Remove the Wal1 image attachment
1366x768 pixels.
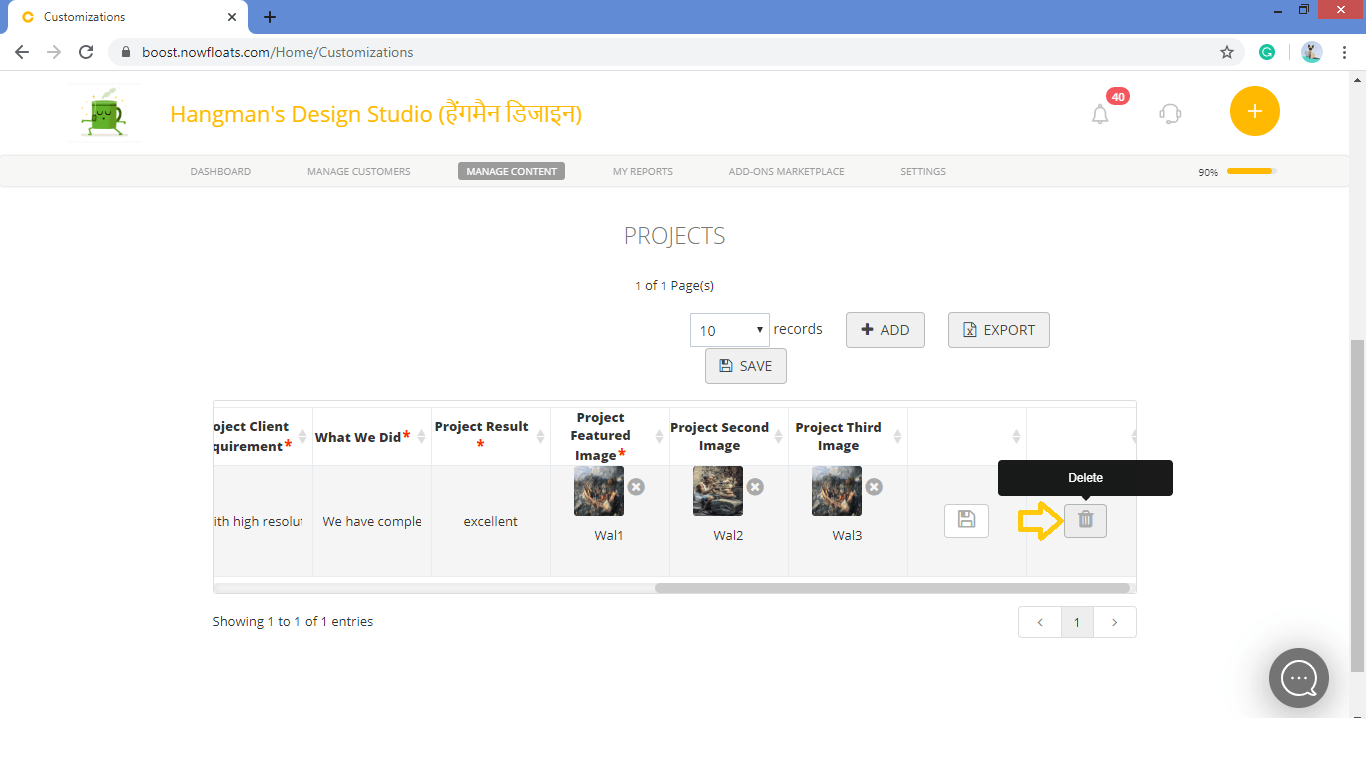(637, 487)
